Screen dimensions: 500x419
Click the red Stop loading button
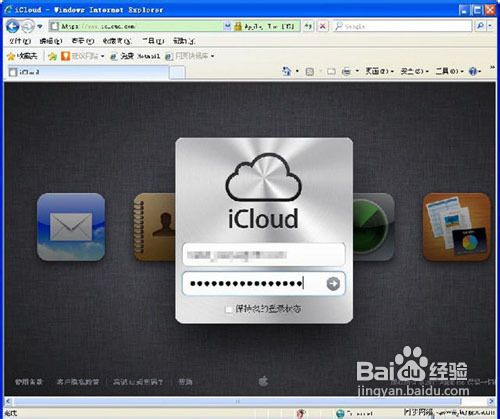[322, 26]
